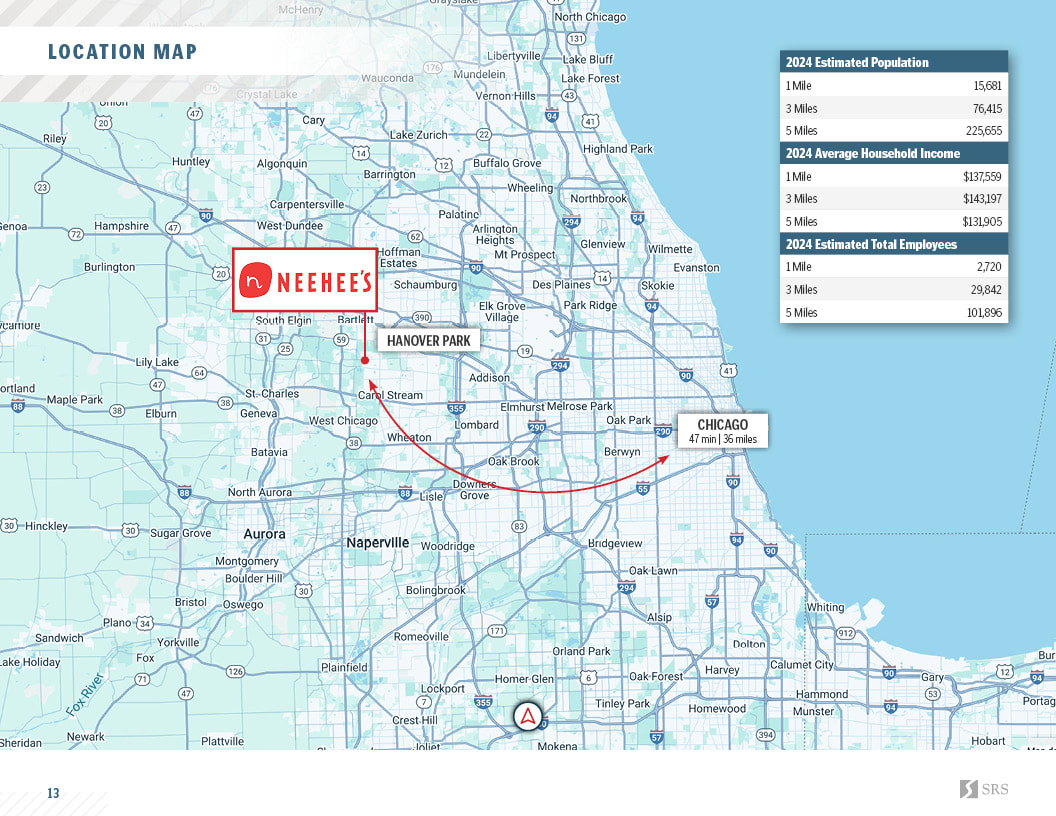1056x816 pixels.
Task: Click the Bolingbrook city label
Action: 436,590
